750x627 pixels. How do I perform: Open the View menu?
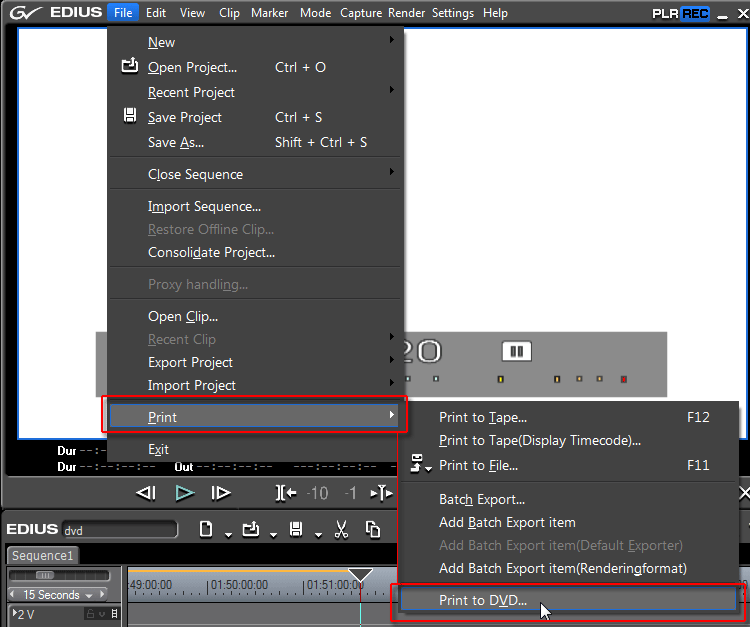tap(192, 13)
